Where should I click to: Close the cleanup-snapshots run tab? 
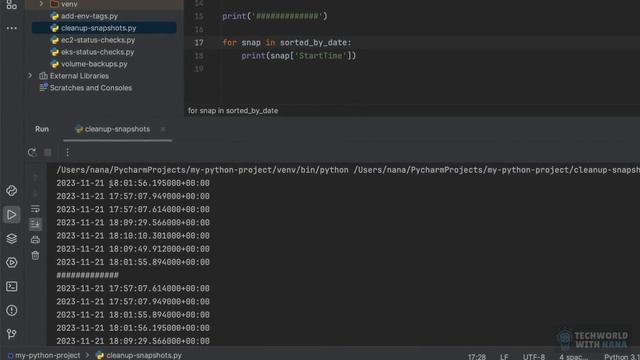[x=163, y=129]
